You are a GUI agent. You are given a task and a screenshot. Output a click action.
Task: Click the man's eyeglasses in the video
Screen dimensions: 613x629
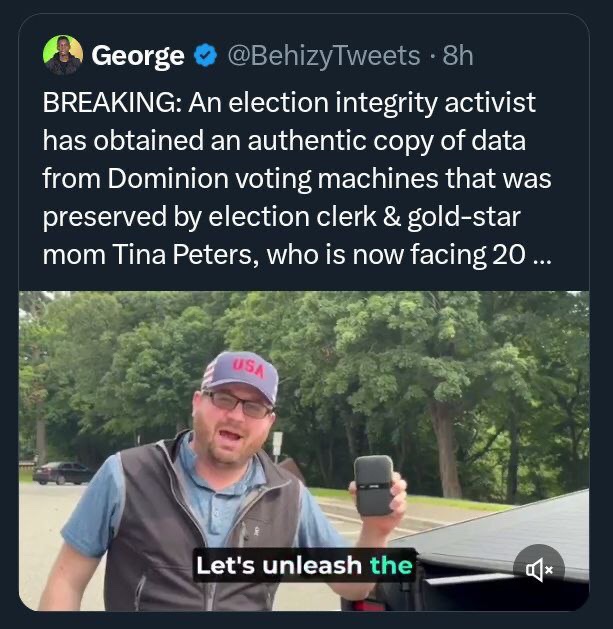click(x=240, y=404)
